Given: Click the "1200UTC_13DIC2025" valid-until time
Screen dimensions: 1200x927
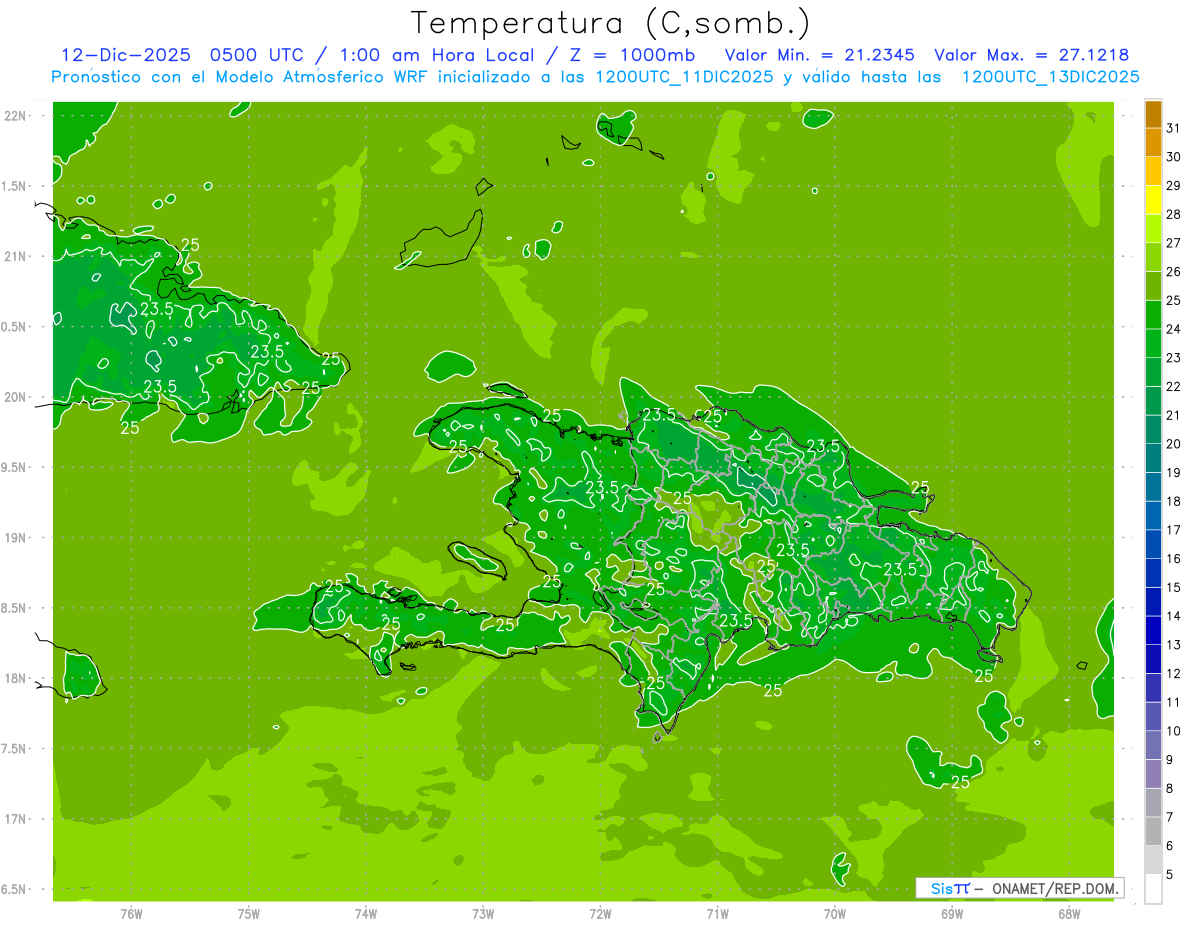Looking at the screenshot, I should click(x=1051, y=77).
